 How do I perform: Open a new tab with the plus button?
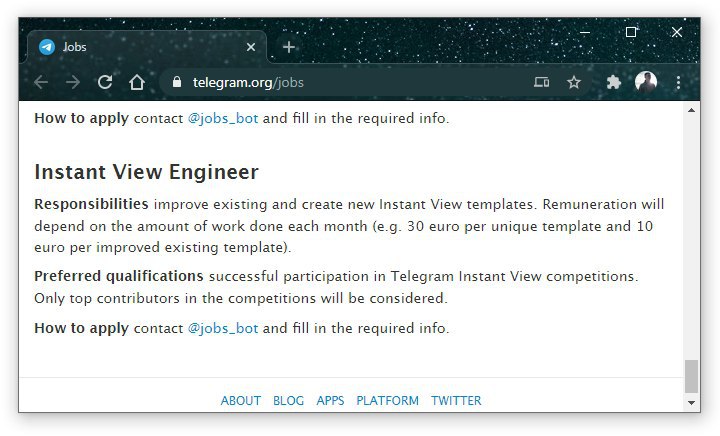point(289,47)
